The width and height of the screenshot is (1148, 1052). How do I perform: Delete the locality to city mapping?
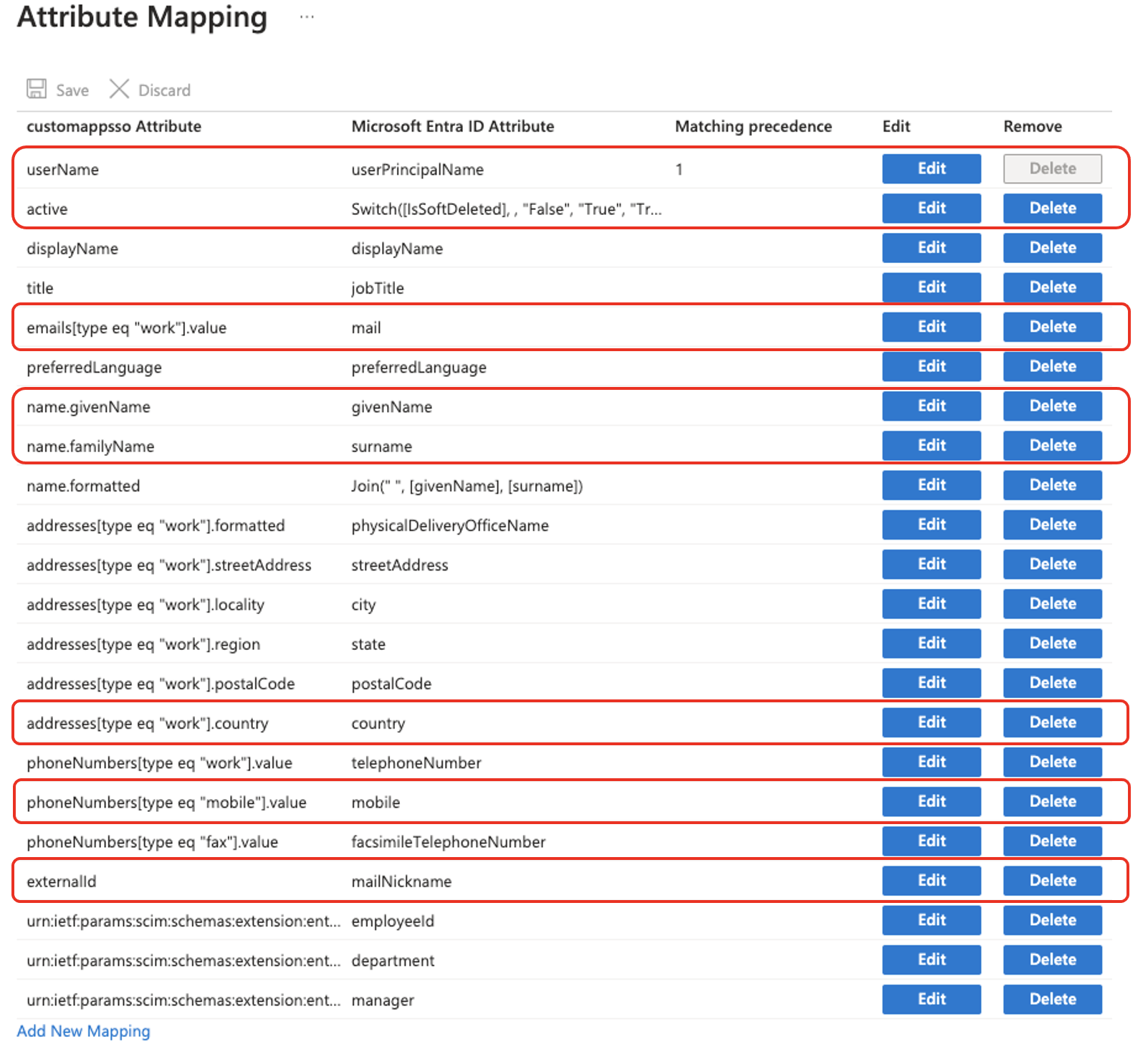pos(1052,603)
